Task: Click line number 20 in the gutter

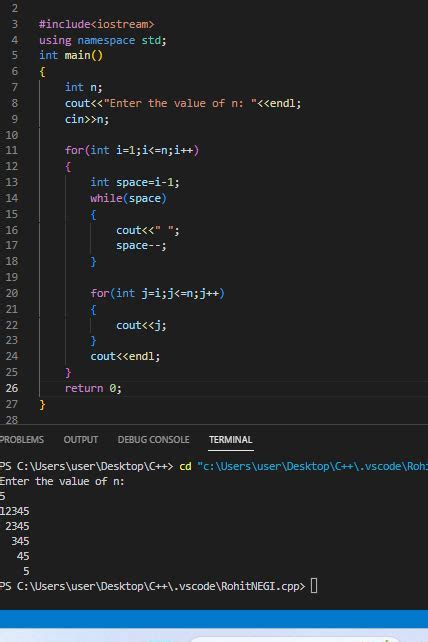Action: click(x=12, y=293)
